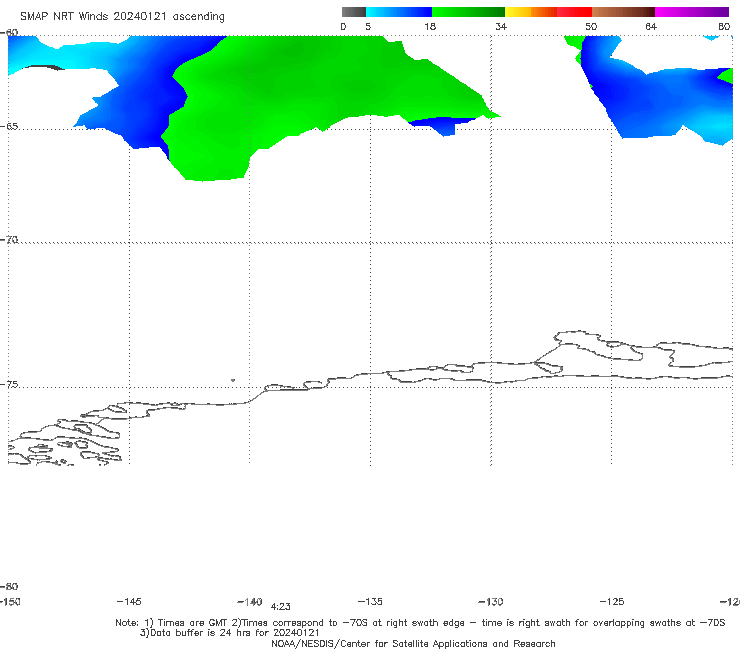Click the longitude label '-135'
This screenshot has height=650, width=740.
pyautogui.click(x=370, y=602)
